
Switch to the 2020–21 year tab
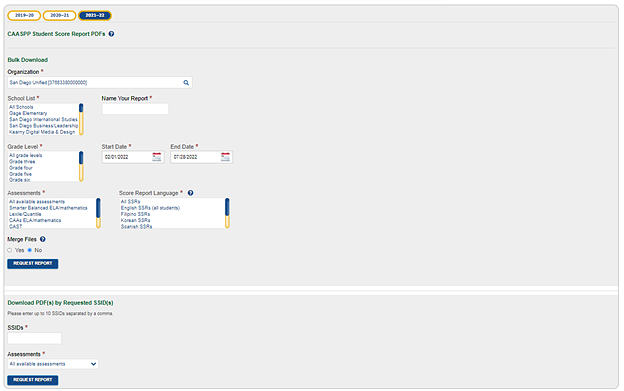[59, 16]
